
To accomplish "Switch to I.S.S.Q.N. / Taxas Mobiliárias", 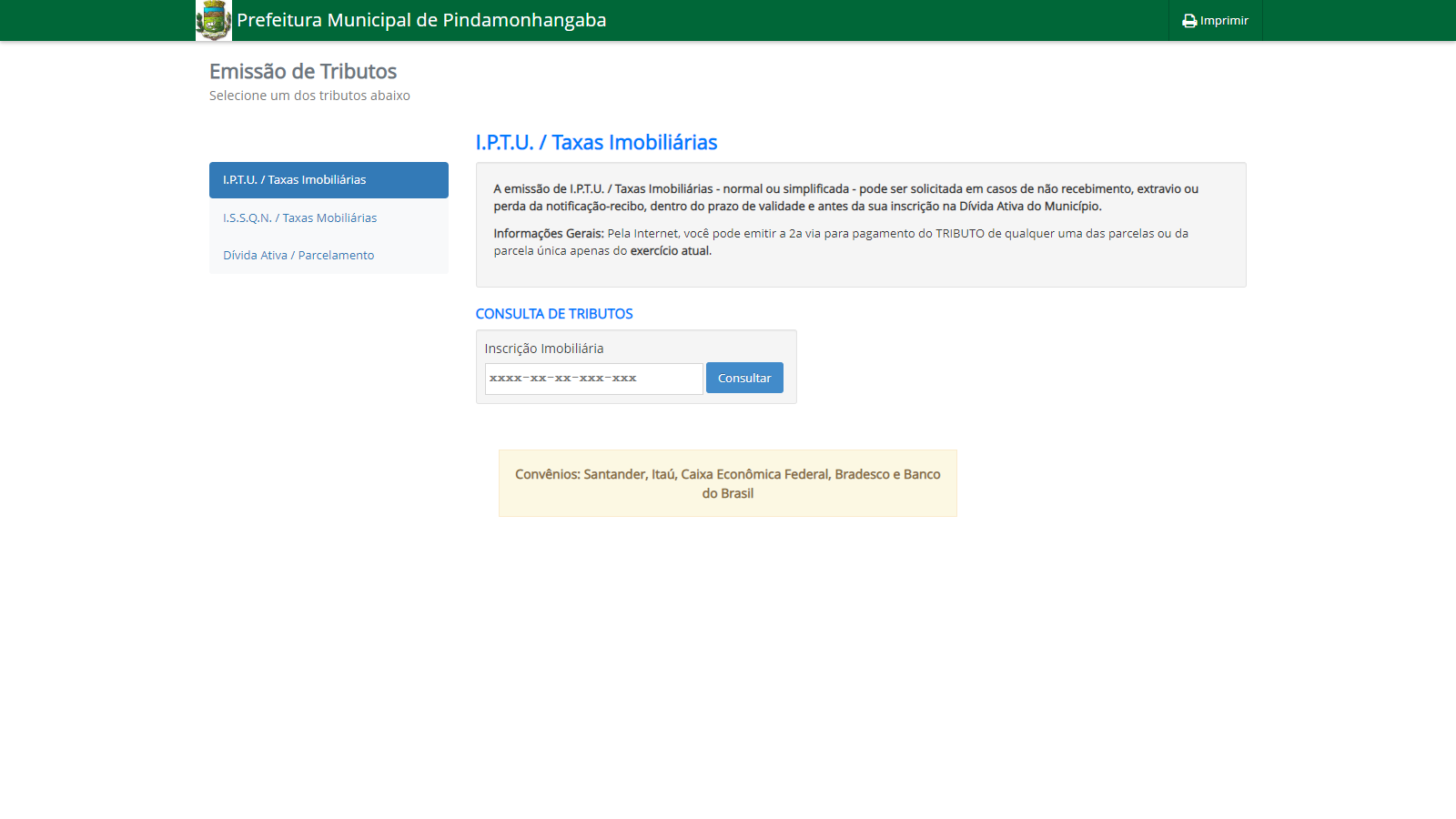I will pyautogui.click(x=299, y=218).
